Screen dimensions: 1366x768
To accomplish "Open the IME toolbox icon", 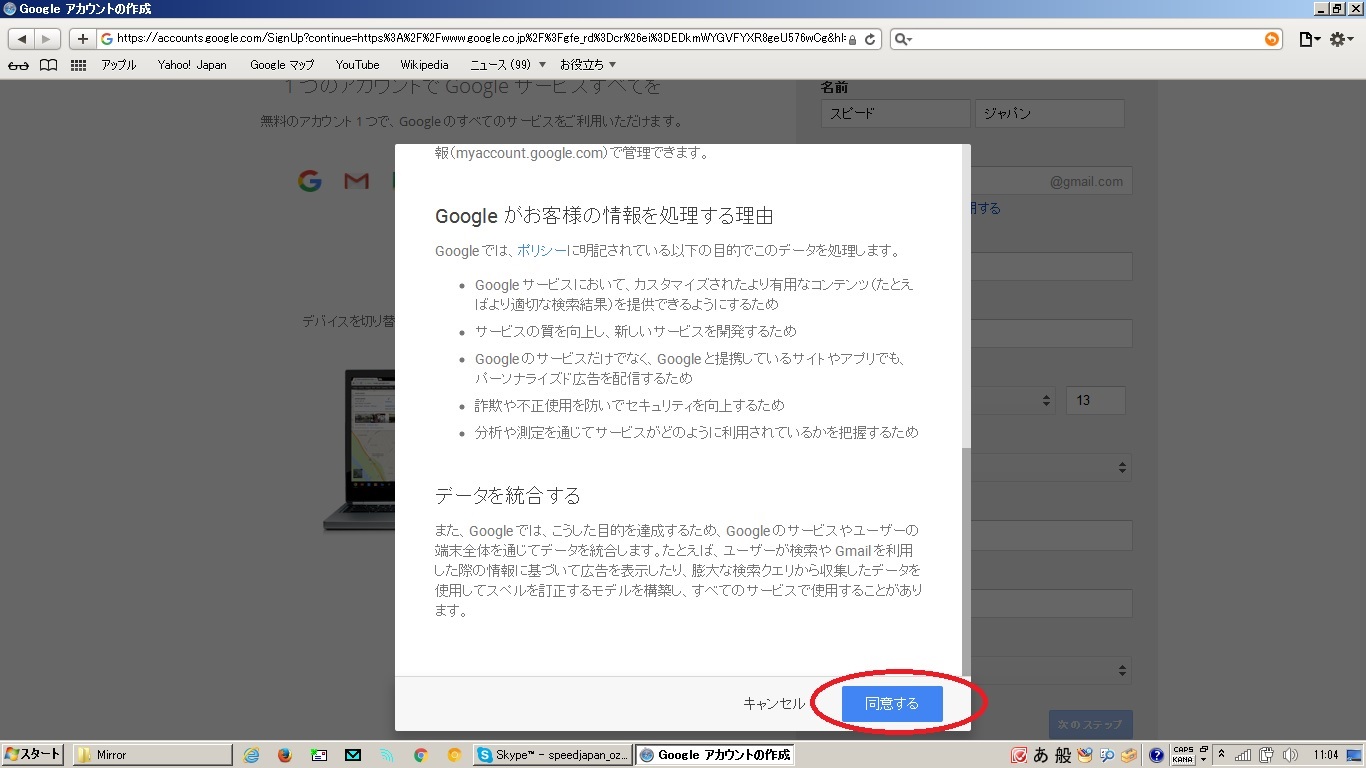I will coord(1129,756).
